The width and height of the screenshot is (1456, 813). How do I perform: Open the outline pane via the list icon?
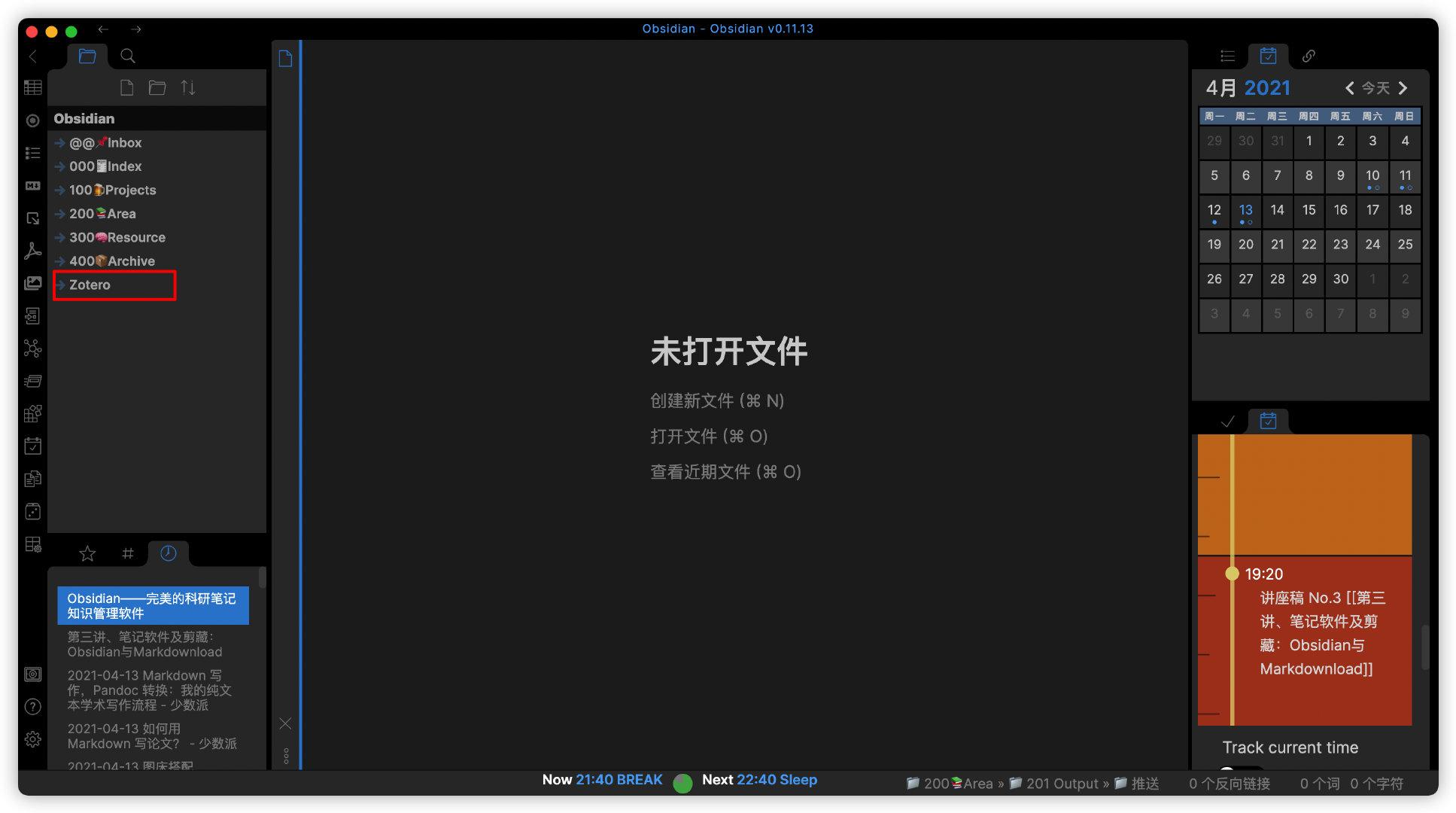(1227, 56)
